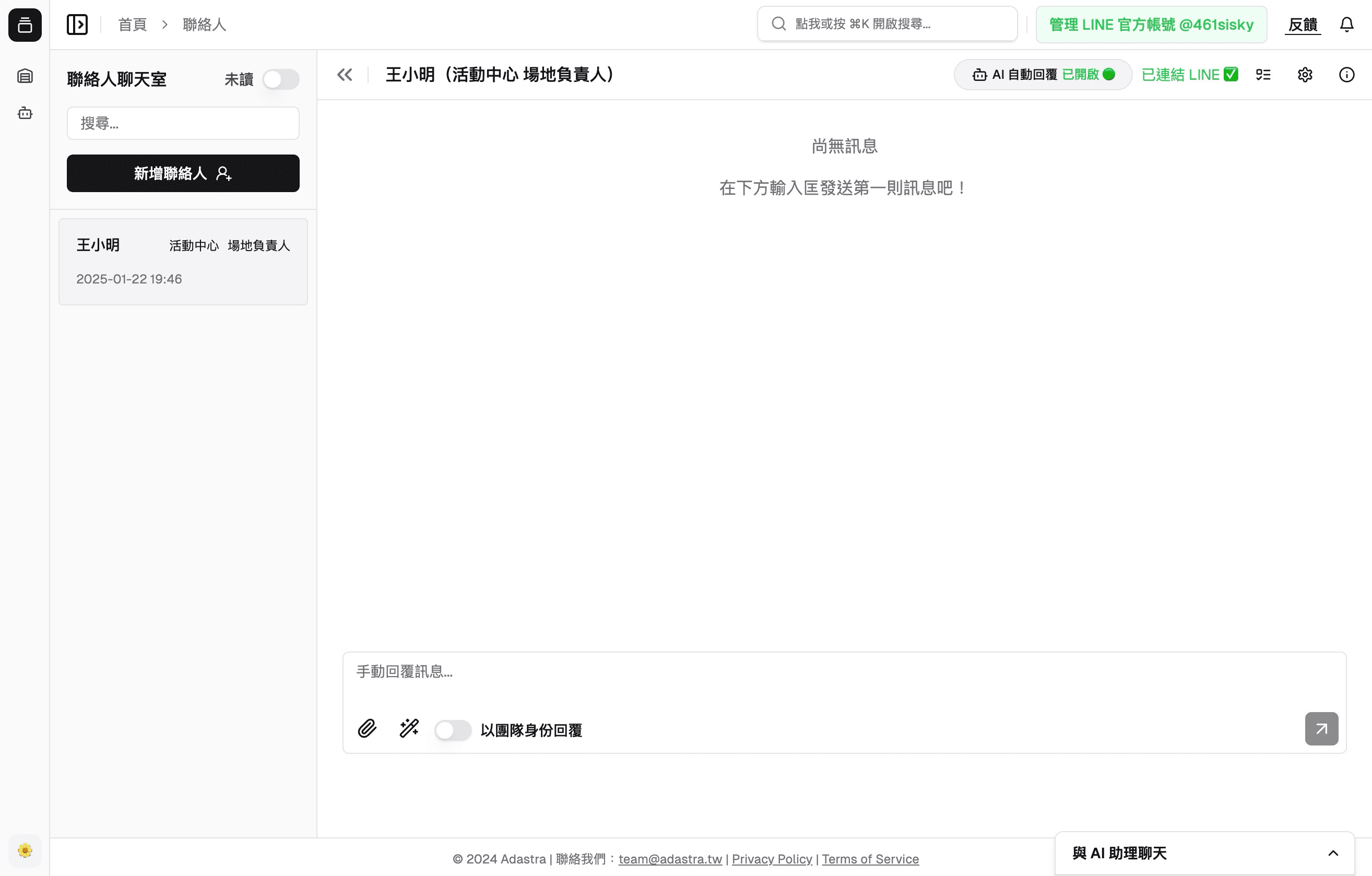Click the checklist/filter icon in header

(x=1264, y=74)
